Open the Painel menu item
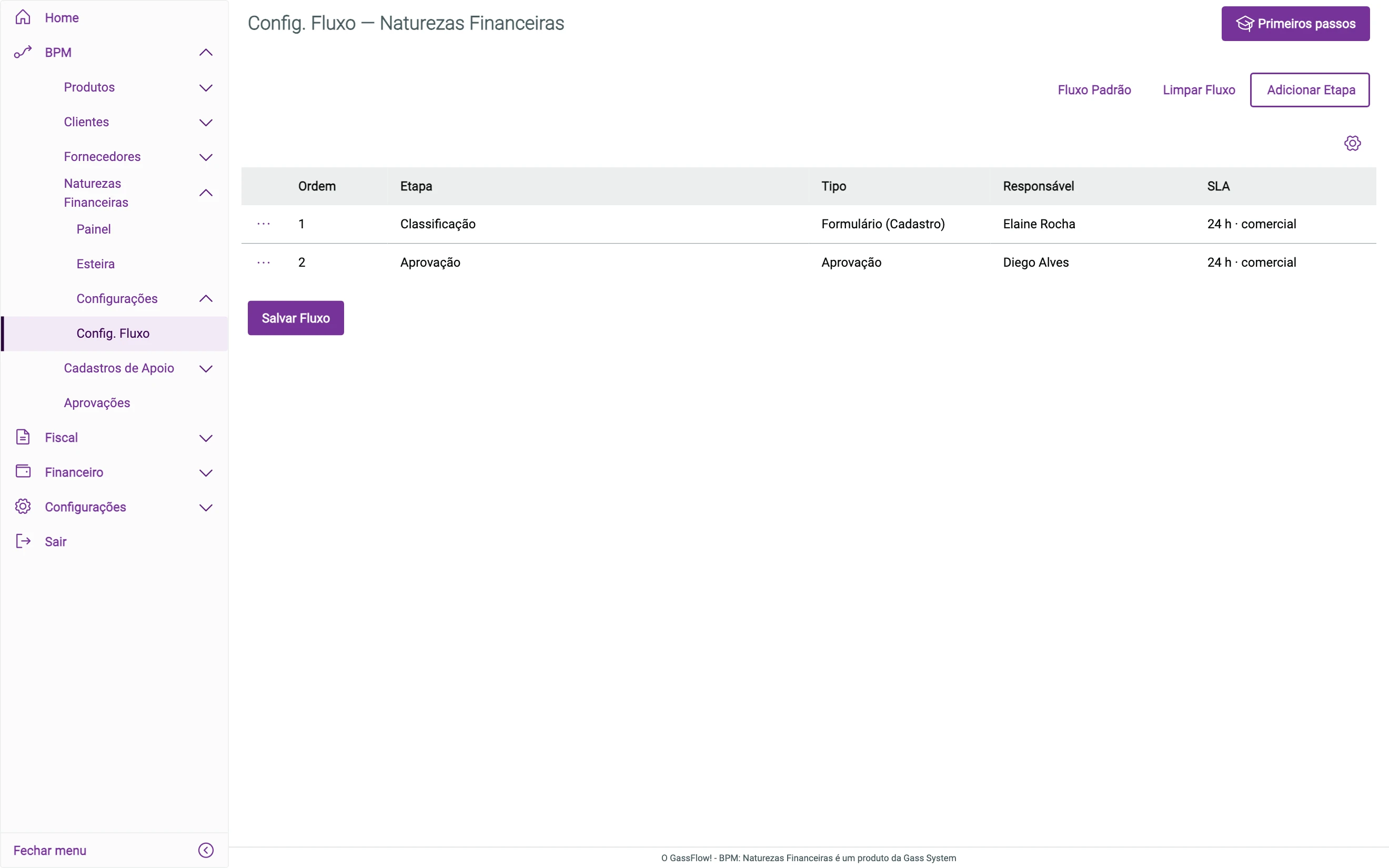Viewport: 1389px width, 868px height. point(94,229)
